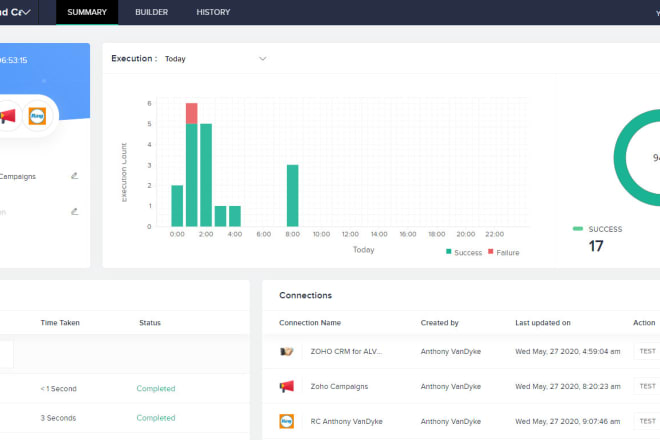Expand the flow name dropdown chevron
This screenshot has width=660, height=440.
[26, 13]
